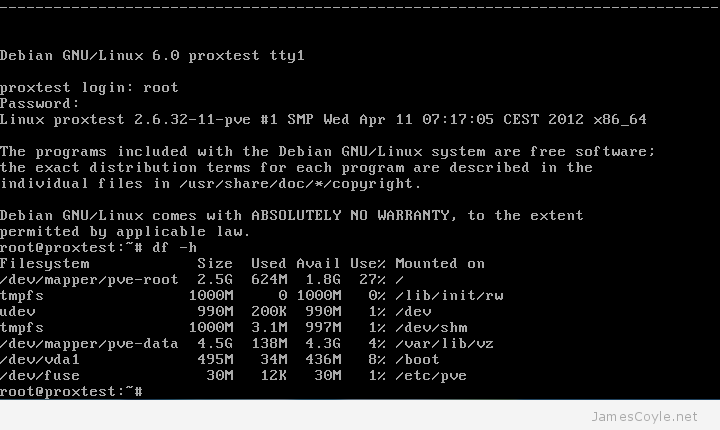
Task: Click the 'Size' column header
Action: coord(215,264)
